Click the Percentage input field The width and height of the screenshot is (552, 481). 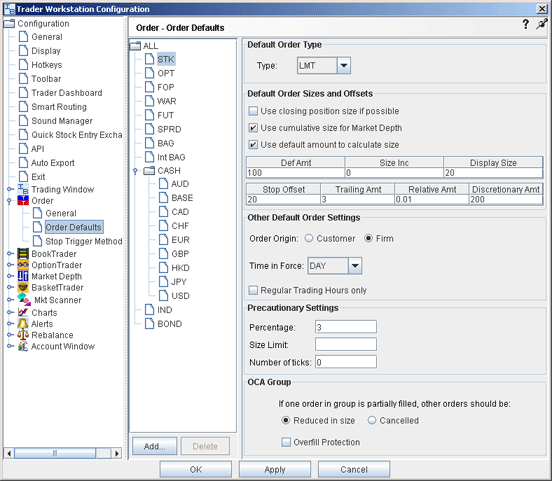pos(346,327)
